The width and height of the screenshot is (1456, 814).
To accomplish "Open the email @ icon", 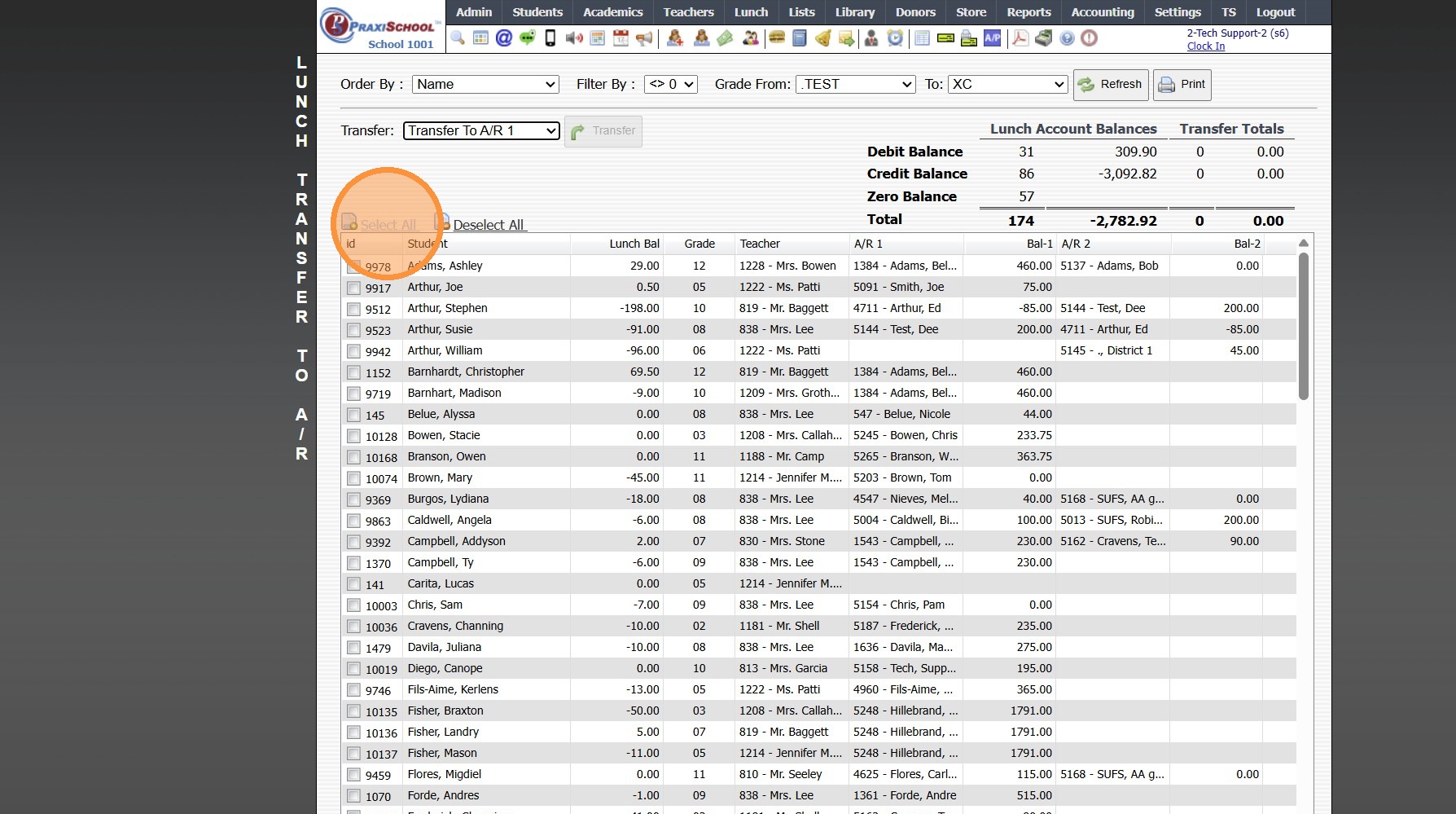I will (504, 38).
